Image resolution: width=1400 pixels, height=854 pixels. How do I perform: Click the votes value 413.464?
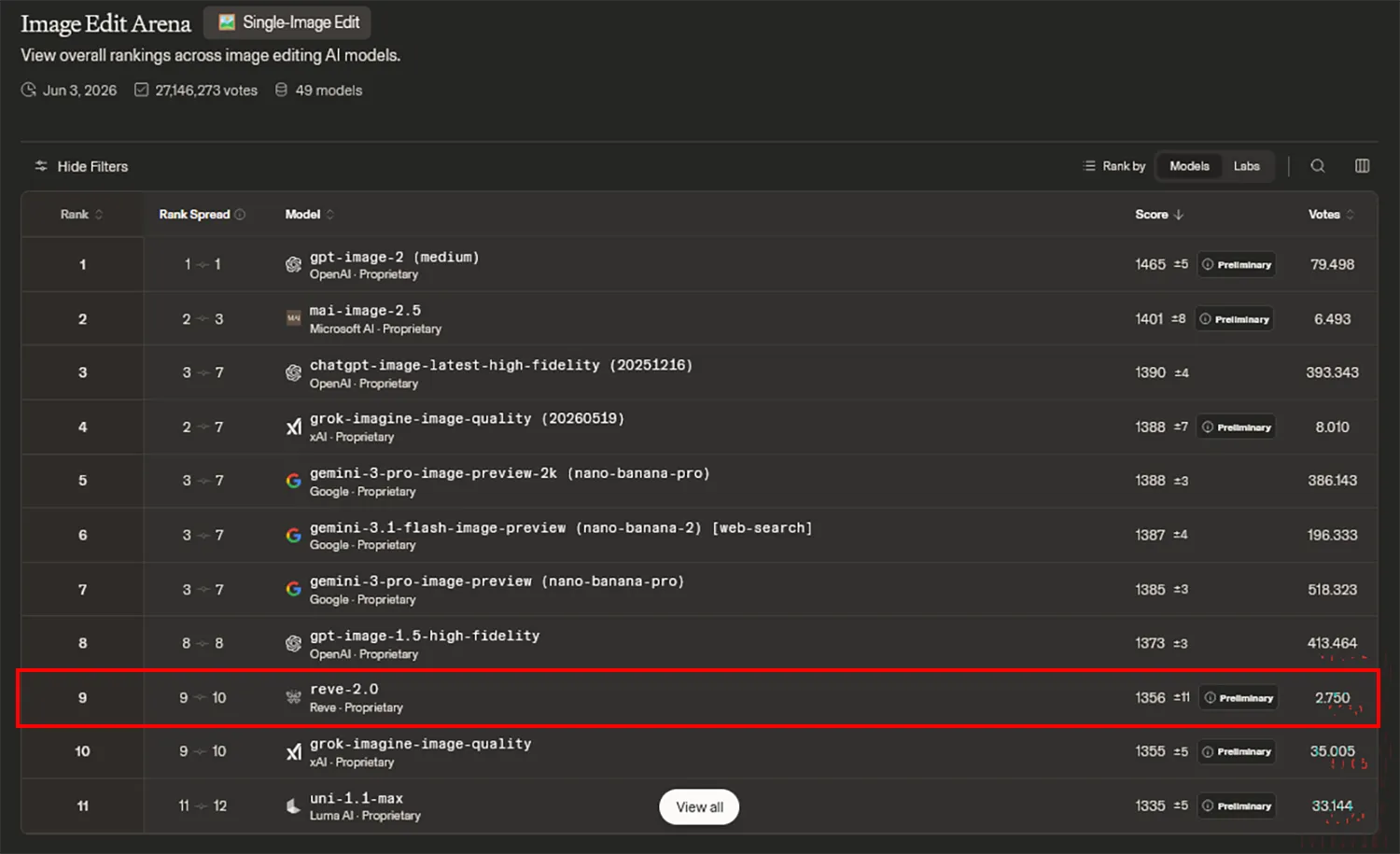pos(1332,643)
